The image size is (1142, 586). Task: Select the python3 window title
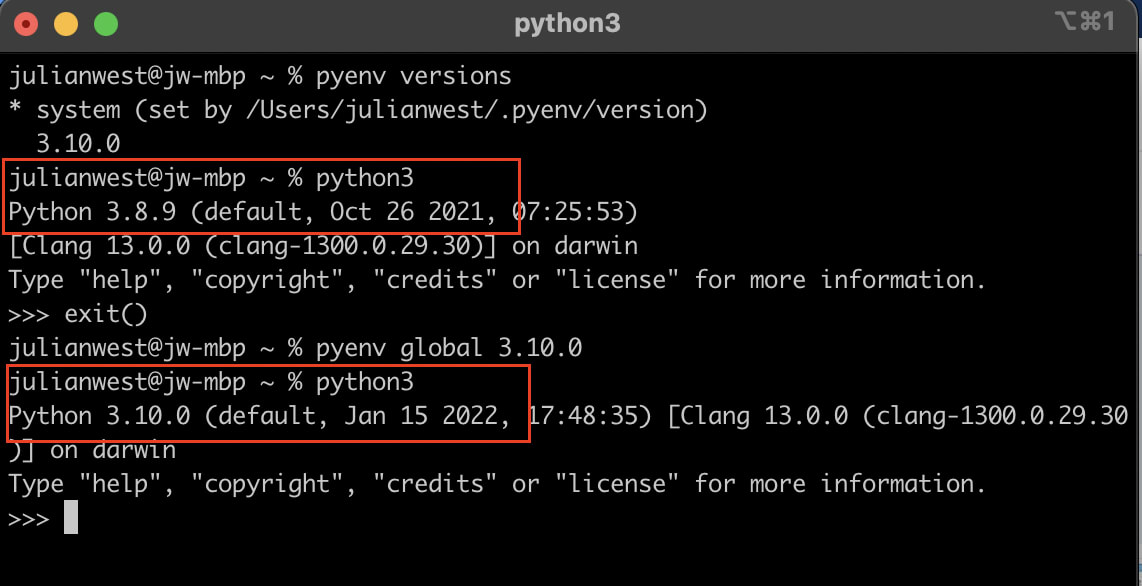(x=567, y=23)
